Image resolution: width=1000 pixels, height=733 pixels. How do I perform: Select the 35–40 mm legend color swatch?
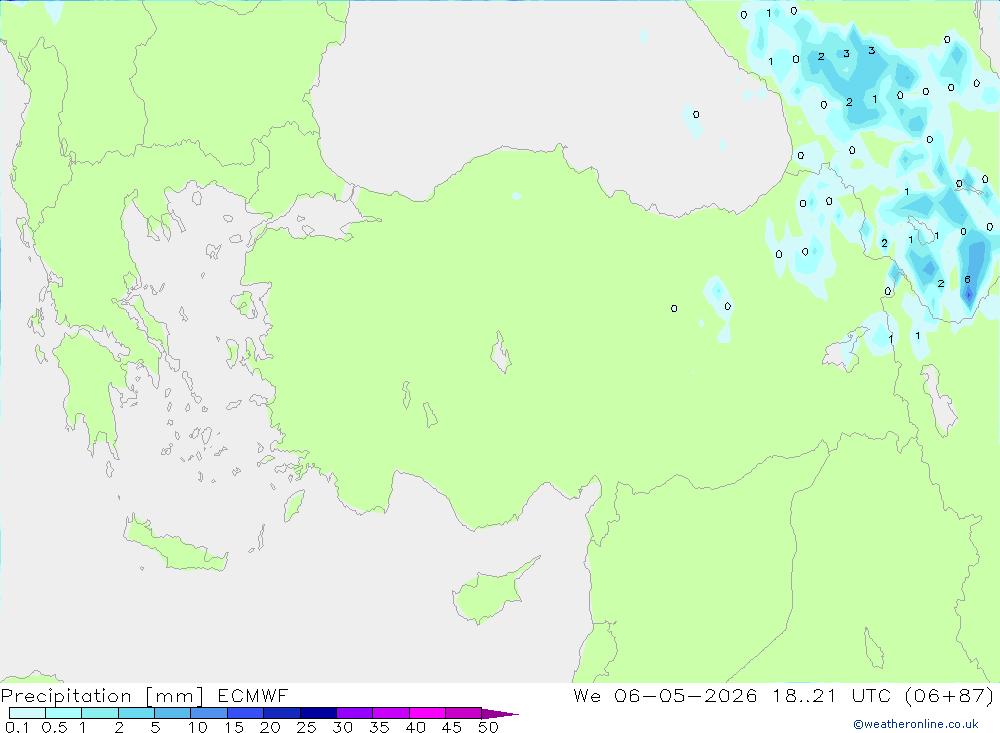point(391,713)
